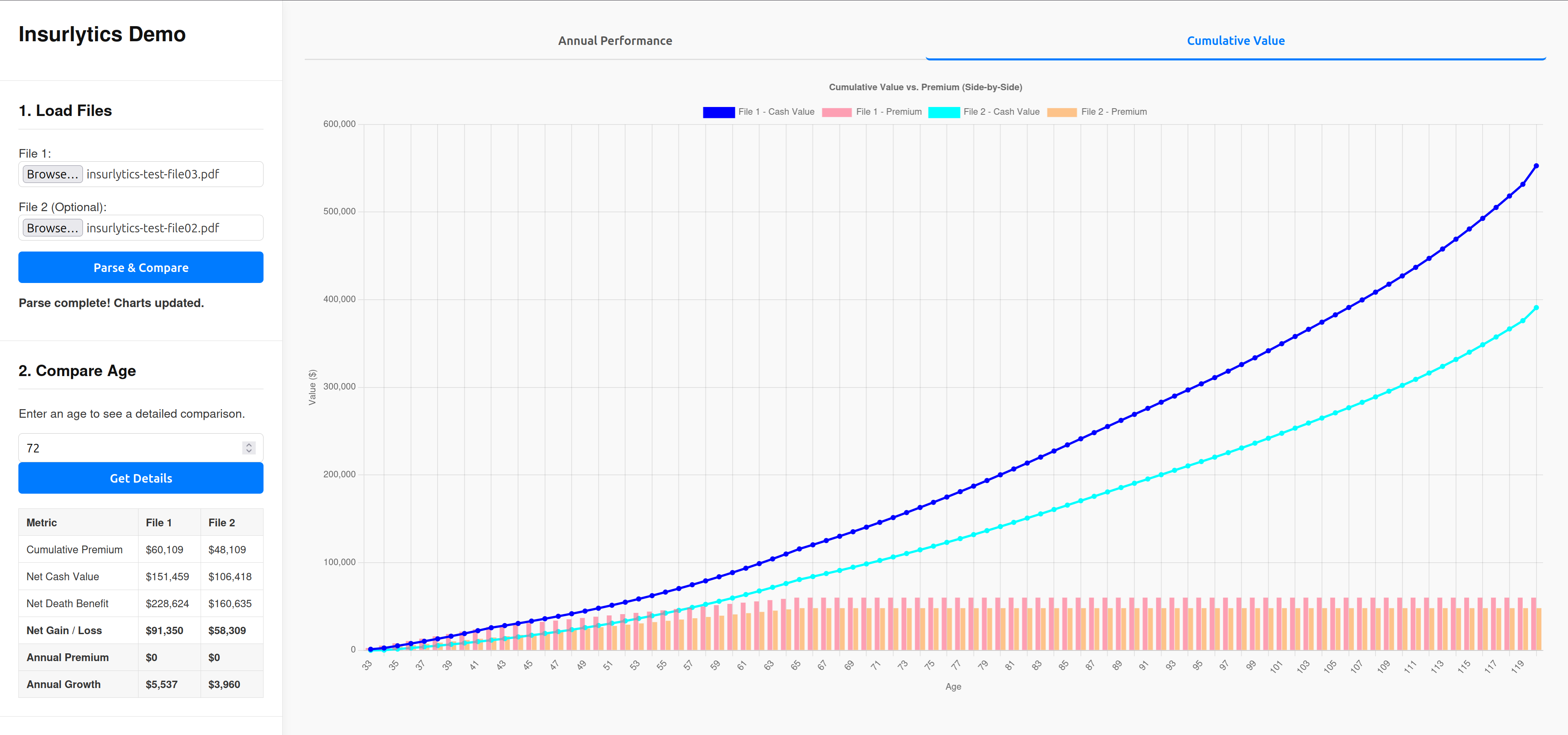Click the Net Gain / Loss File 1 value

(x=165, y=630)
